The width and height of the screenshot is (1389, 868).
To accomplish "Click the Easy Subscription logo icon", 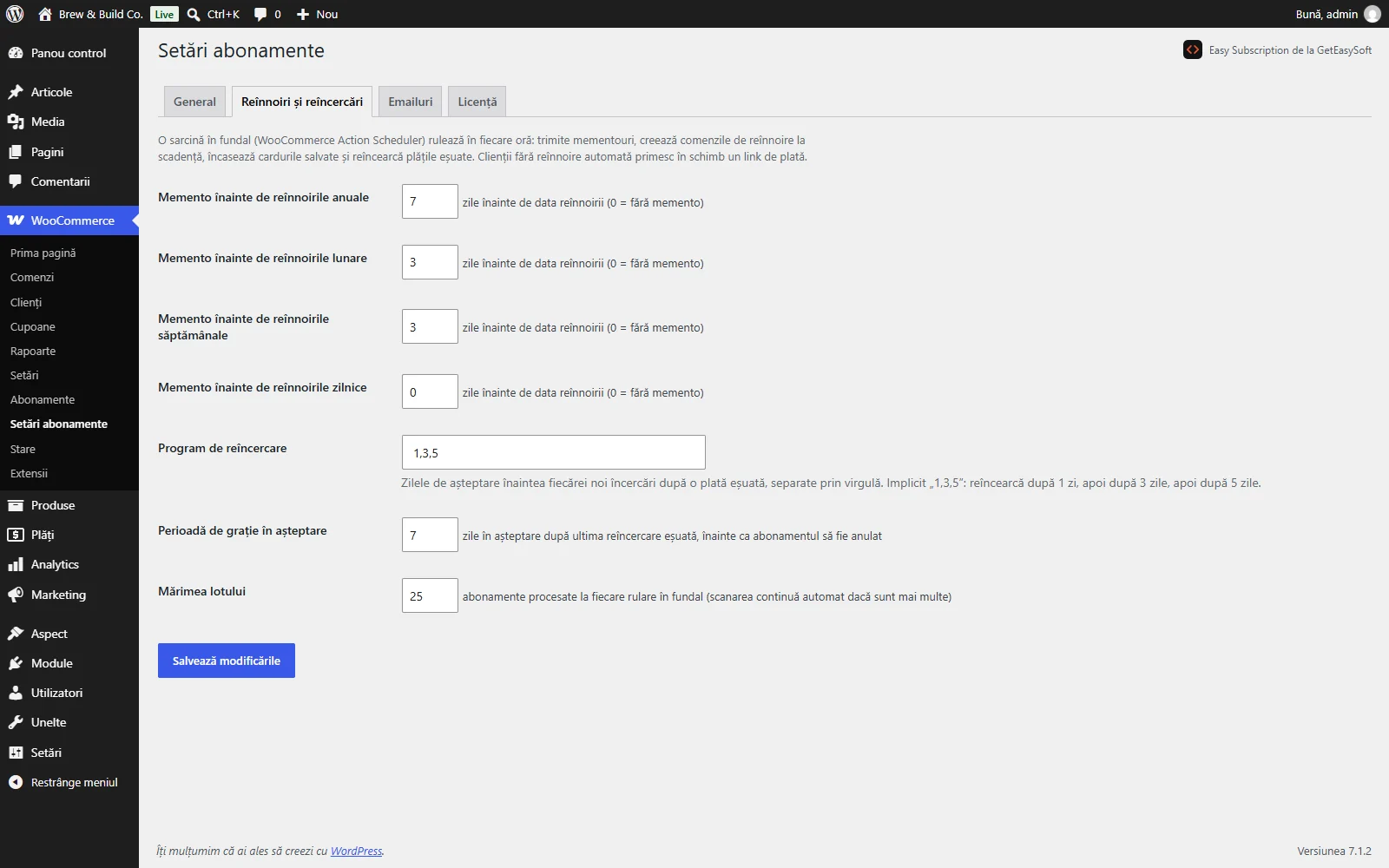I will tap(1193, 49).
